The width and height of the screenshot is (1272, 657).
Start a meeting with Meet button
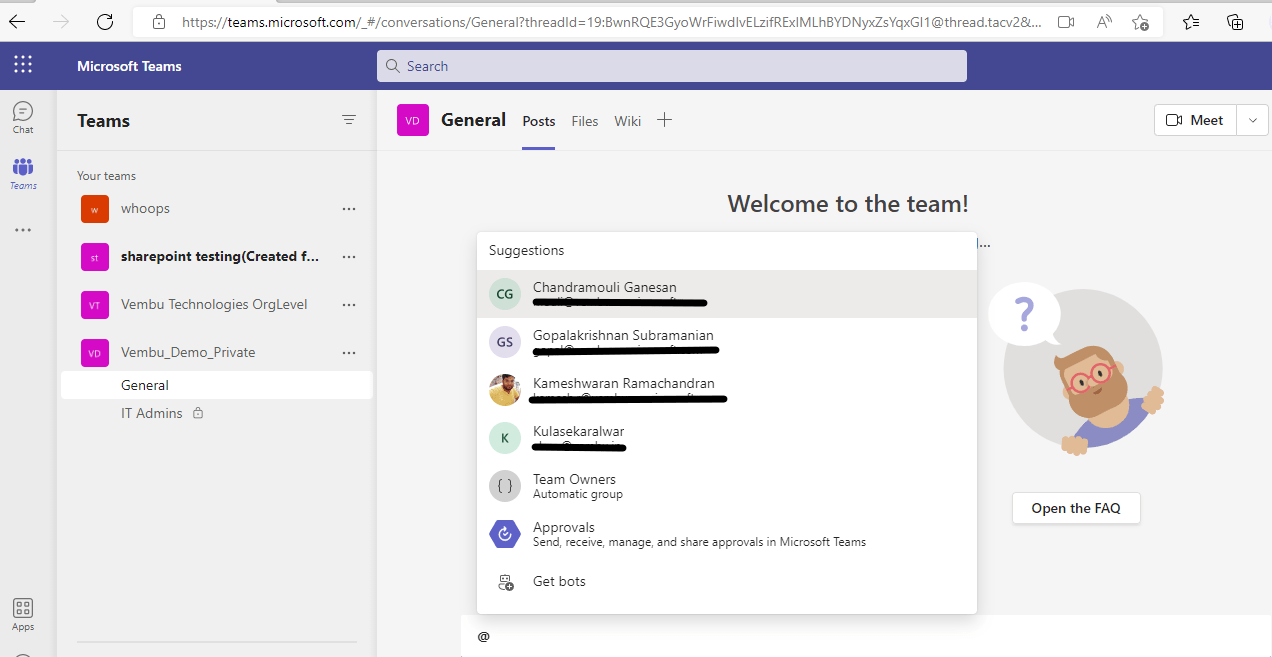(1195, 120)
